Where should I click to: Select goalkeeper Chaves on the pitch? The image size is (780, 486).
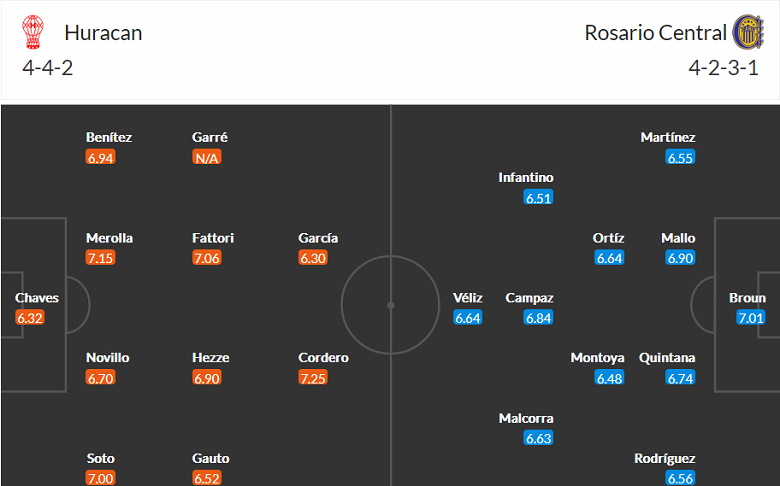click(37, 298)
